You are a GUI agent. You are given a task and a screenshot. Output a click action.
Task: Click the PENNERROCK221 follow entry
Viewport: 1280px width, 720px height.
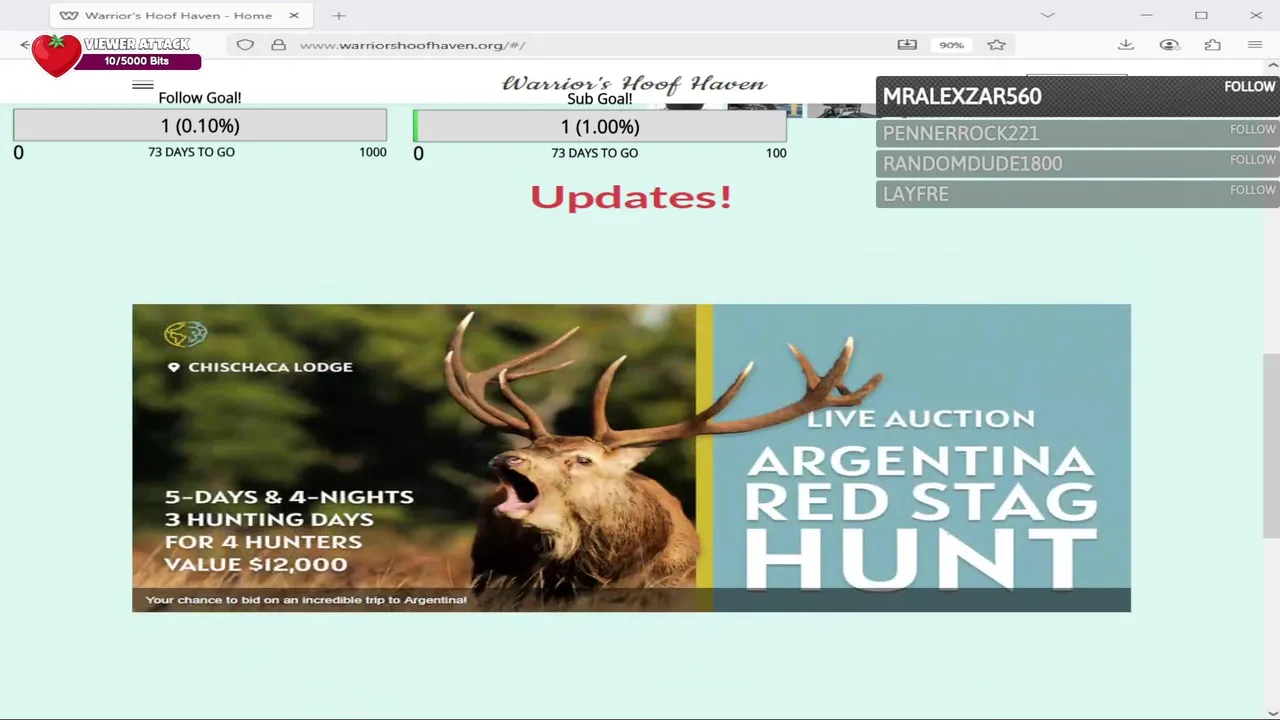(1078, 133)
